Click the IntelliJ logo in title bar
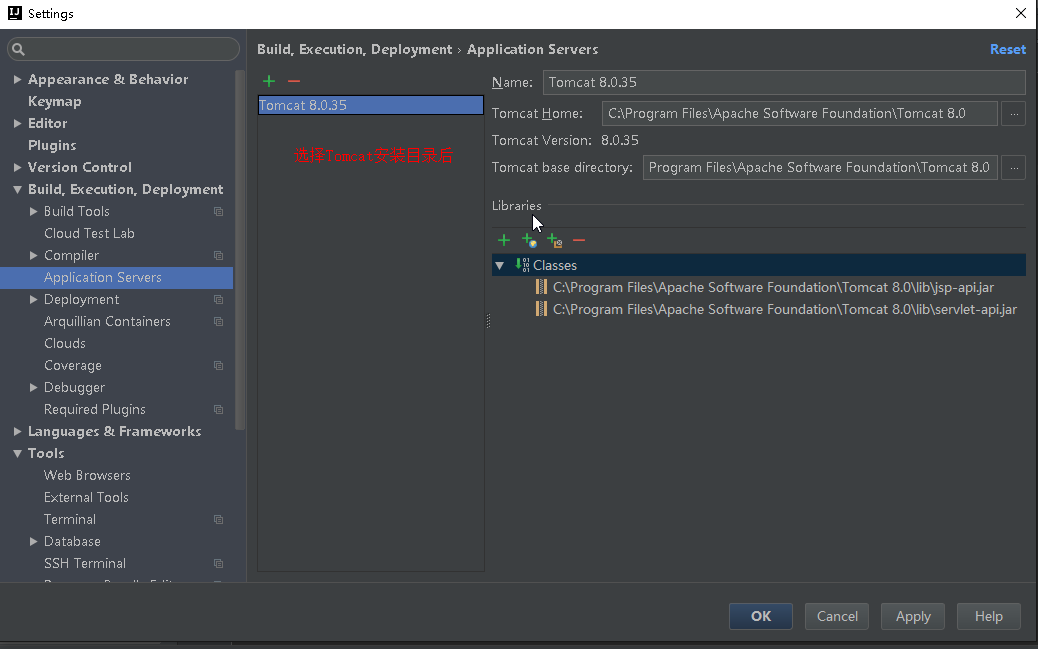 tap(15, 13)
